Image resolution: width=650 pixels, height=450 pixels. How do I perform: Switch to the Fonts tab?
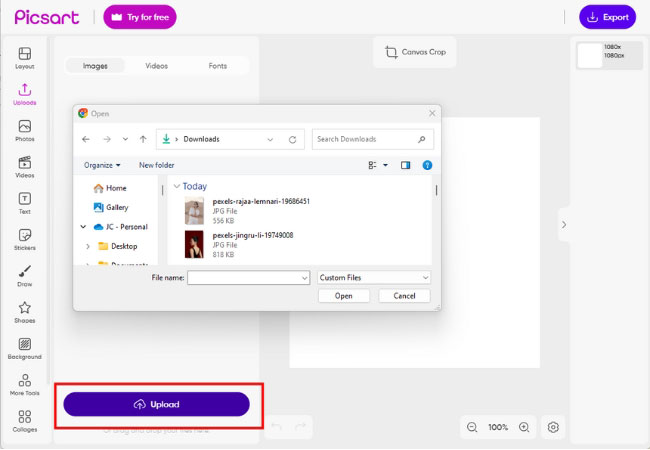pos(217,66)
